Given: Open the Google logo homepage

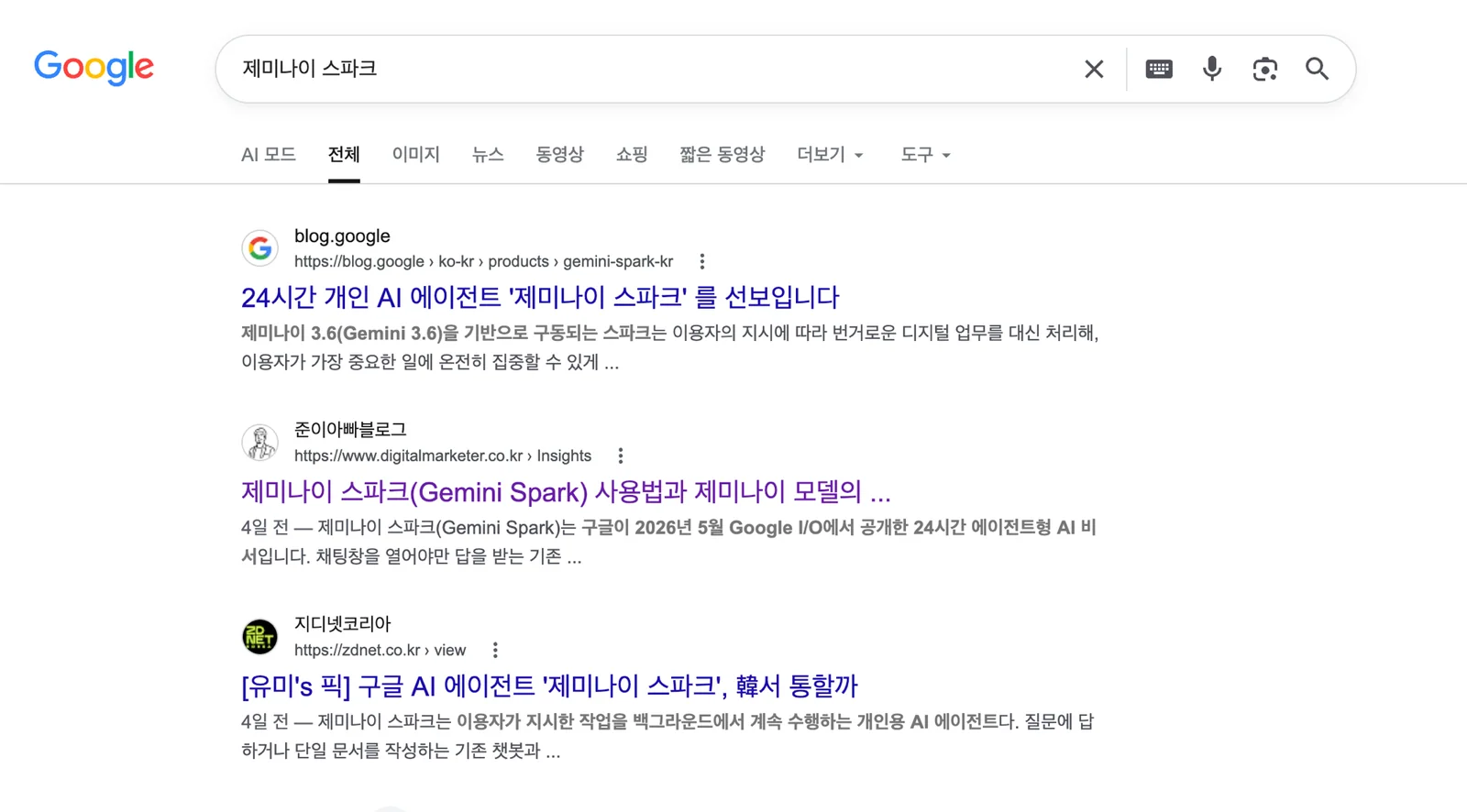Looking at the screenshot, I should pyautogui.click(x=94, y=67).
